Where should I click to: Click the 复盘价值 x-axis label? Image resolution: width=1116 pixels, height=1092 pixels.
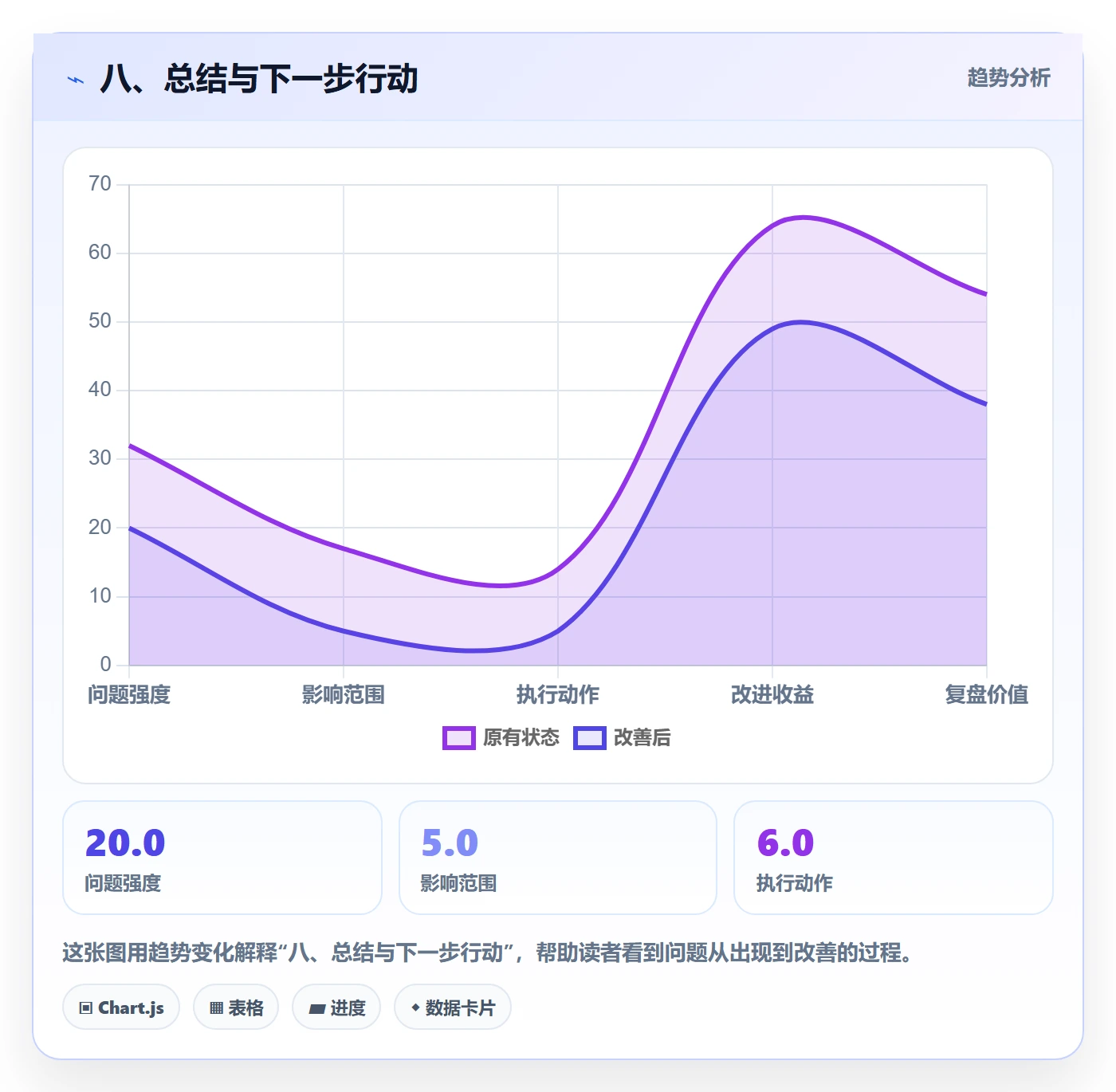pyautogui.click(x=987, y=695)
